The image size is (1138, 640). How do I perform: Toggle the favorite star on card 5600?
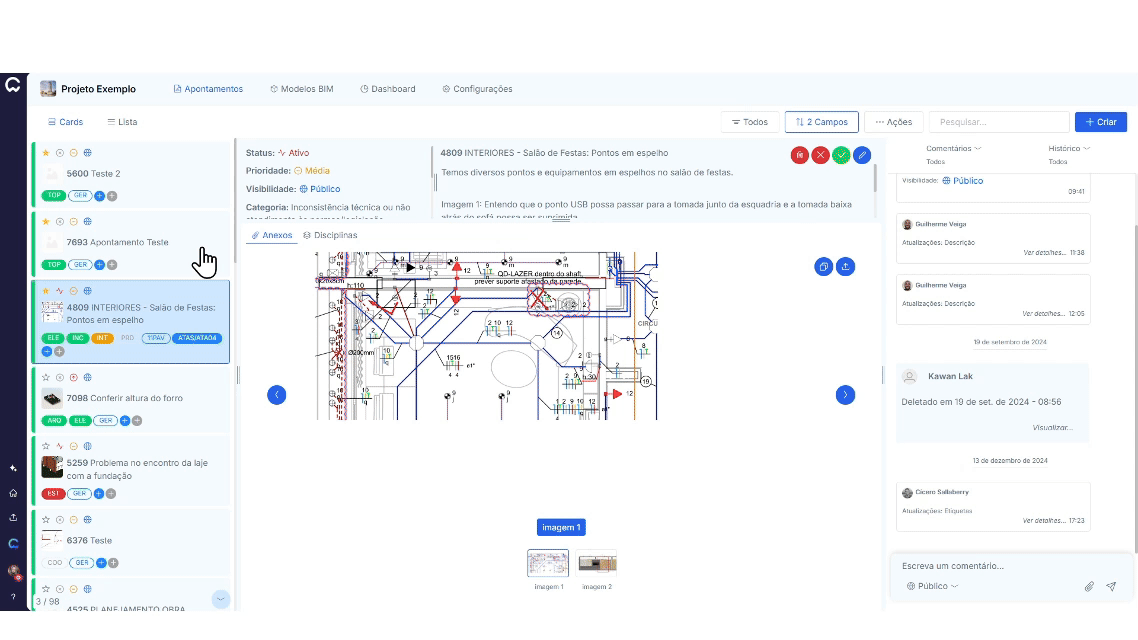(46, 153)
